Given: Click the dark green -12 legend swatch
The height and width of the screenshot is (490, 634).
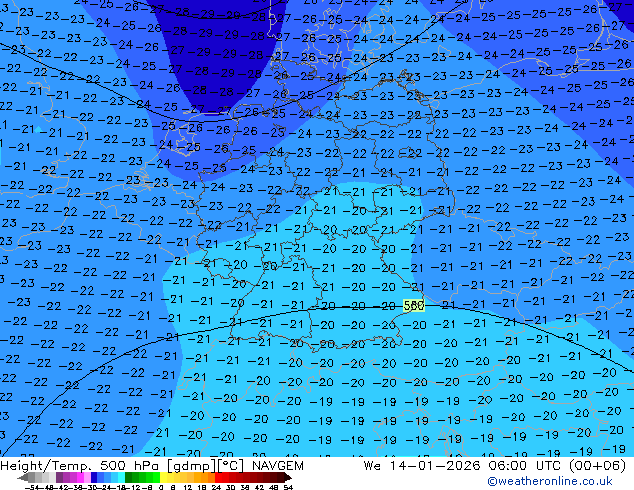Looking at the screenshot, I should [135, 477].
